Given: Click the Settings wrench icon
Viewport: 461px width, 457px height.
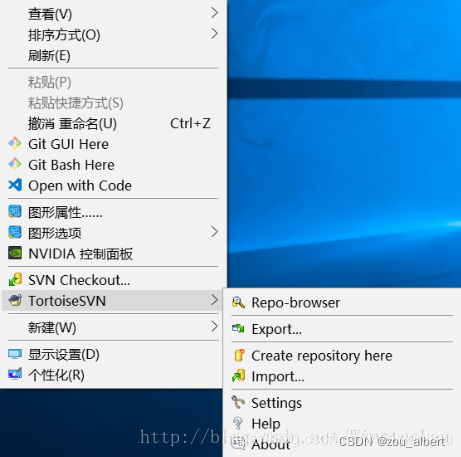Looking at the screenshot, I should point(238,402).
